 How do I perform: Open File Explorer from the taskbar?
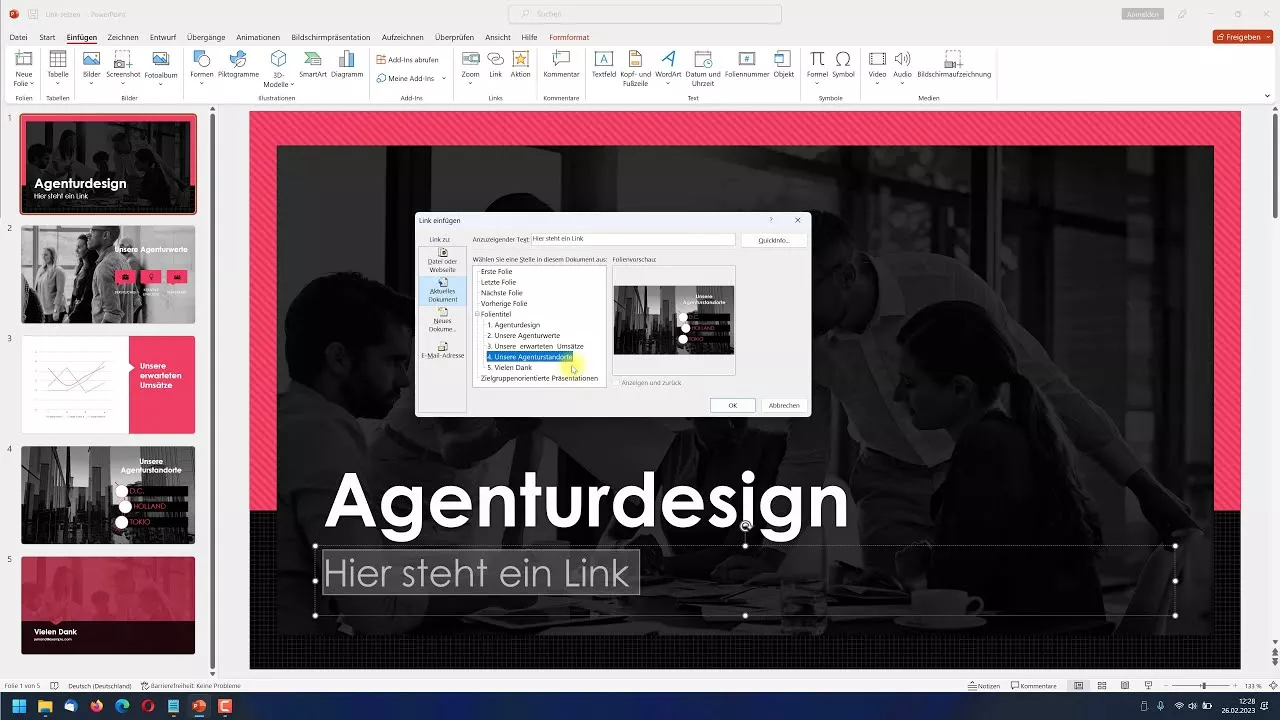[x=45, y=706]
